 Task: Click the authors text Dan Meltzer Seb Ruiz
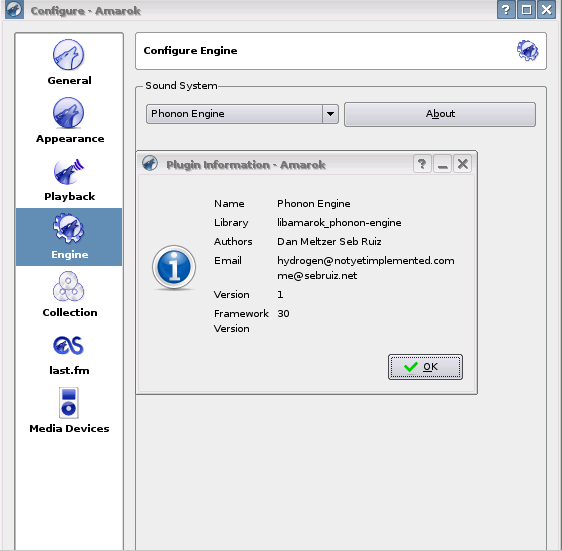329,242
